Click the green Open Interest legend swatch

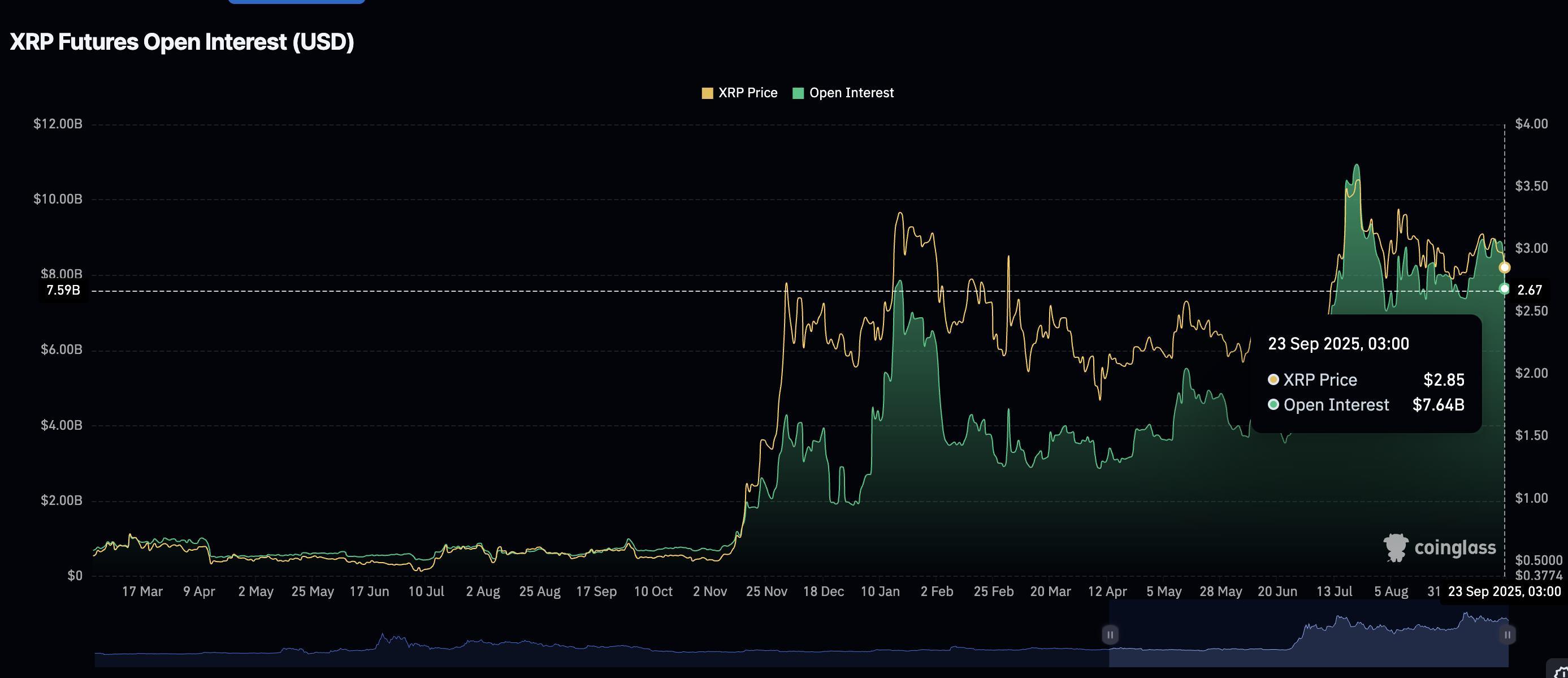[x=799, y=92]
